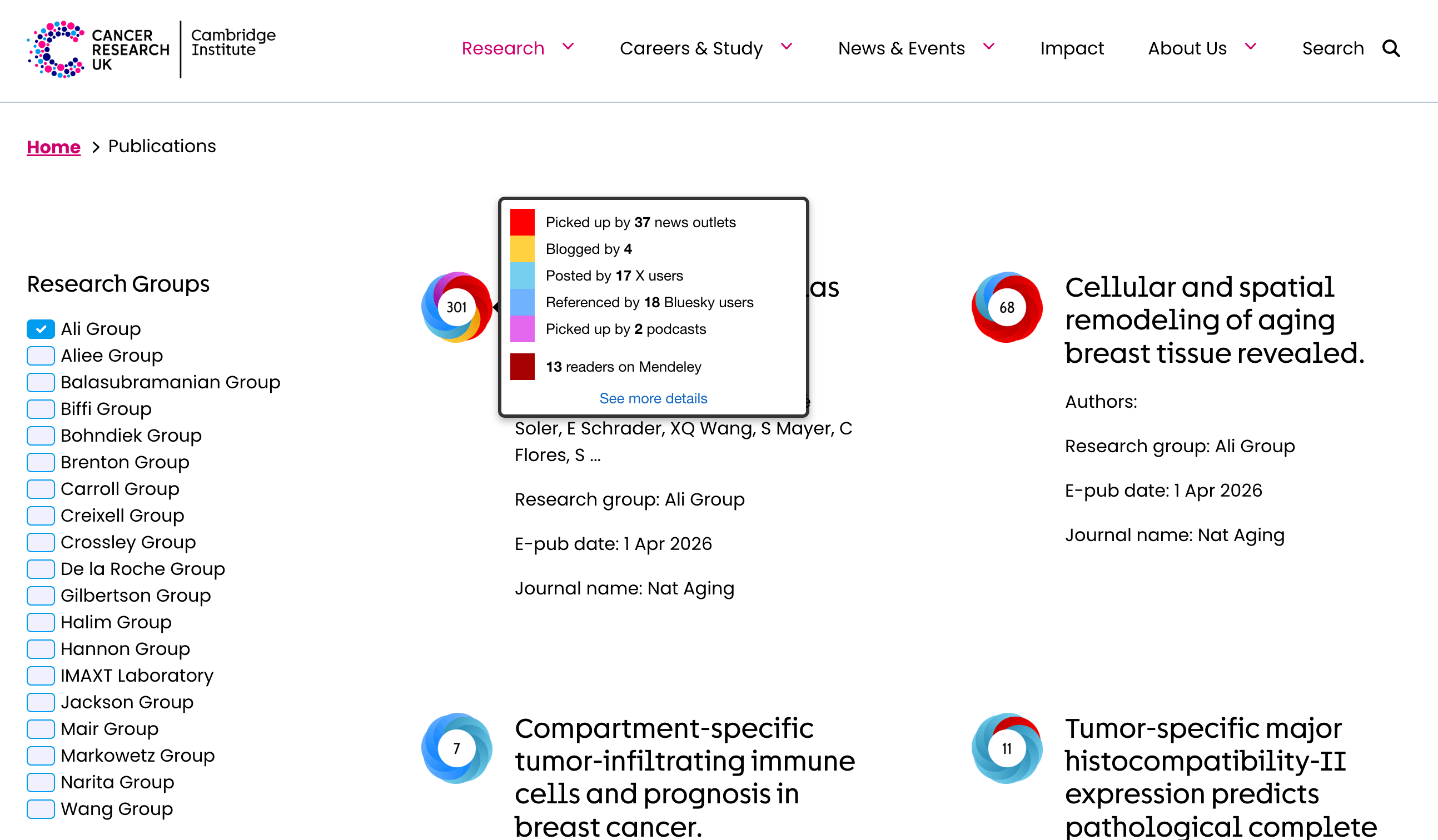Check the Crossley Group checkbox
The height and width of the screenshot is (840, 1438).
[41, 542]
